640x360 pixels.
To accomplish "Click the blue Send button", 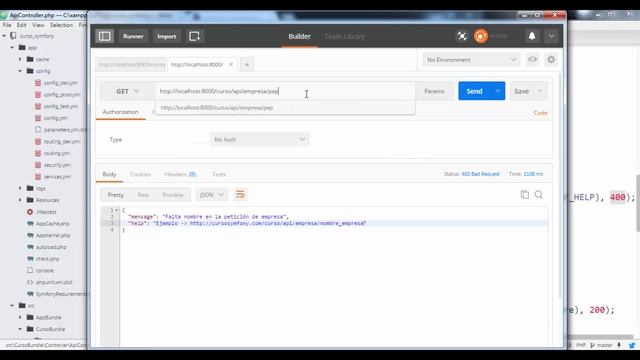I will 475,91.
